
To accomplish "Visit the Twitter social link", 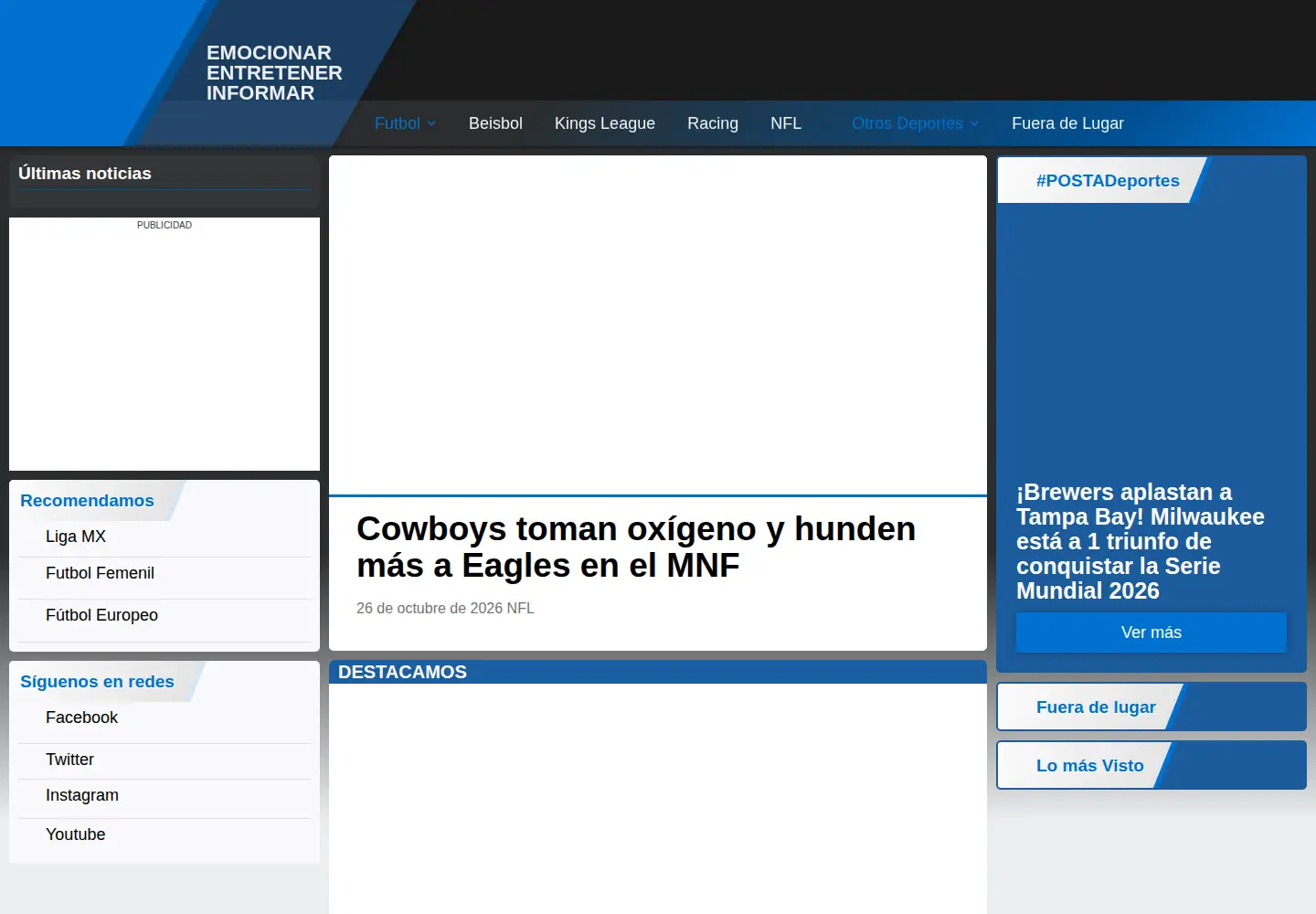I will click(69, 760).
